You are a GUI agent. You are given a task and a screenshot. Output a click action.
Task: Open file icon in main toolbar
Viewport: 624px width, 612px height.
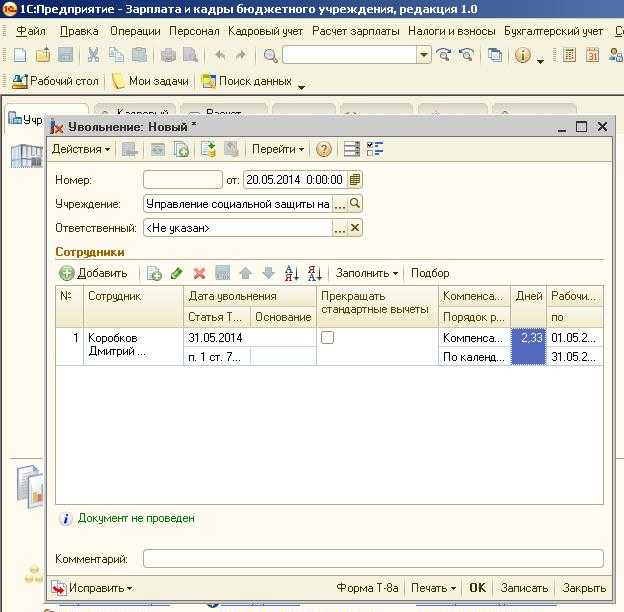click(x=43, y=55)
